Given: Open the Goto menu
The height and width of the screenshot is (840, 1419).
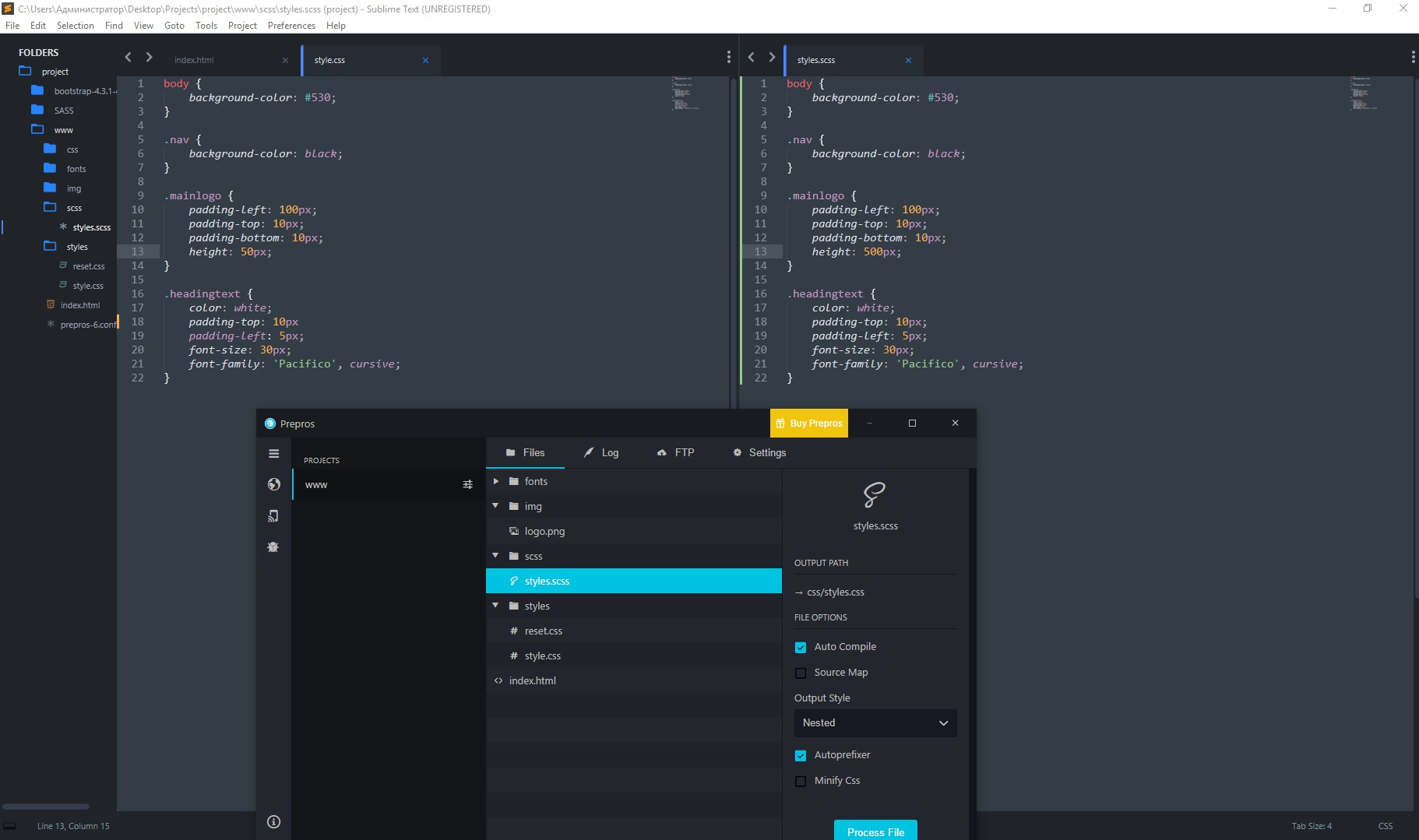Looking at the screenshot, I should [x=174, y=26].
